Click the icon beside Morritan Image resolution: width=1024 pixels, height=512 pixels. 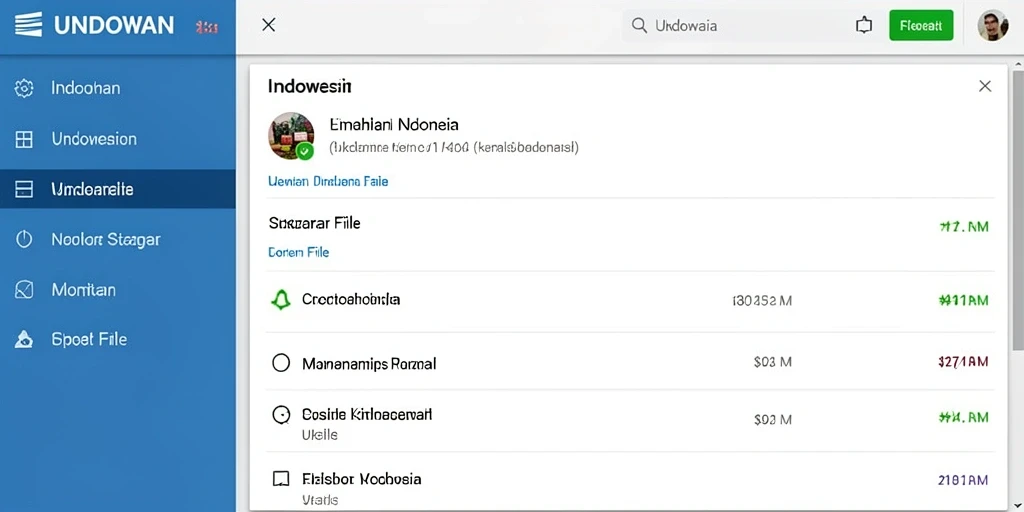pos(24,289)
